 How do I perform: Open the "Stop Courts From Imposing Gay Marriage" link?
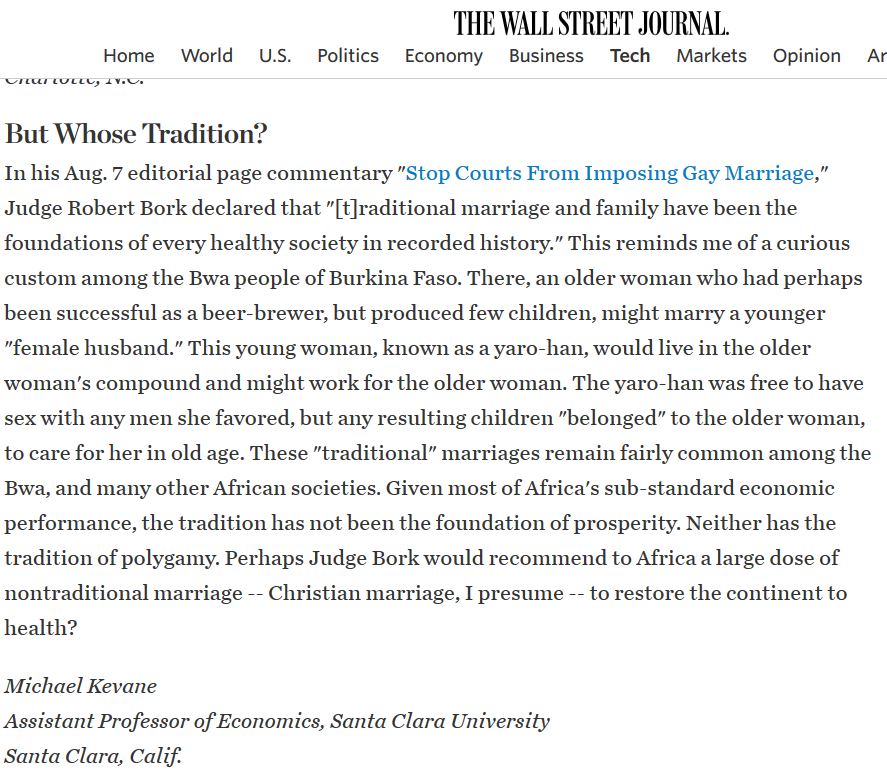(x=610, y=173)
